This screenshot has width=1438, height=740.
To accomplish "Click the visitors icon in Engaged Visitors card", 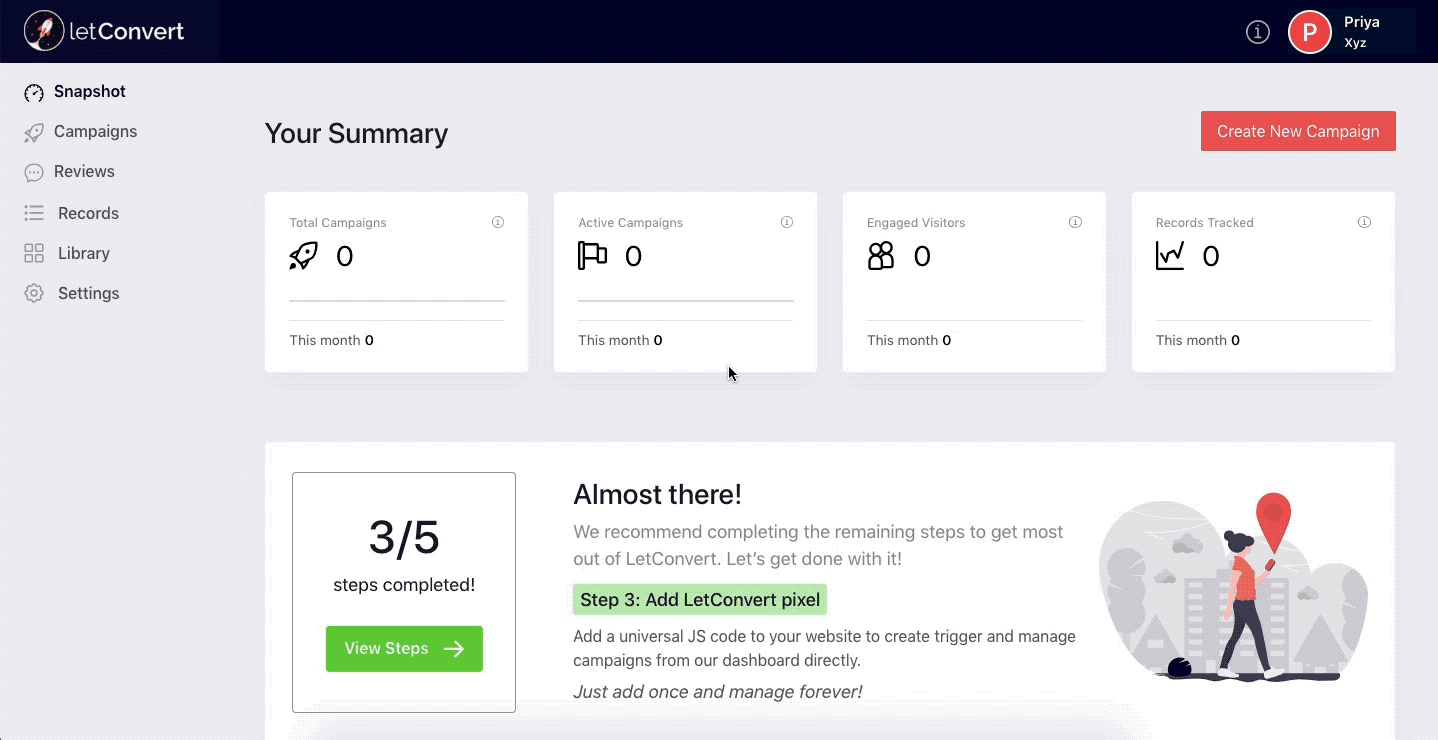I will tap(881, 256).
